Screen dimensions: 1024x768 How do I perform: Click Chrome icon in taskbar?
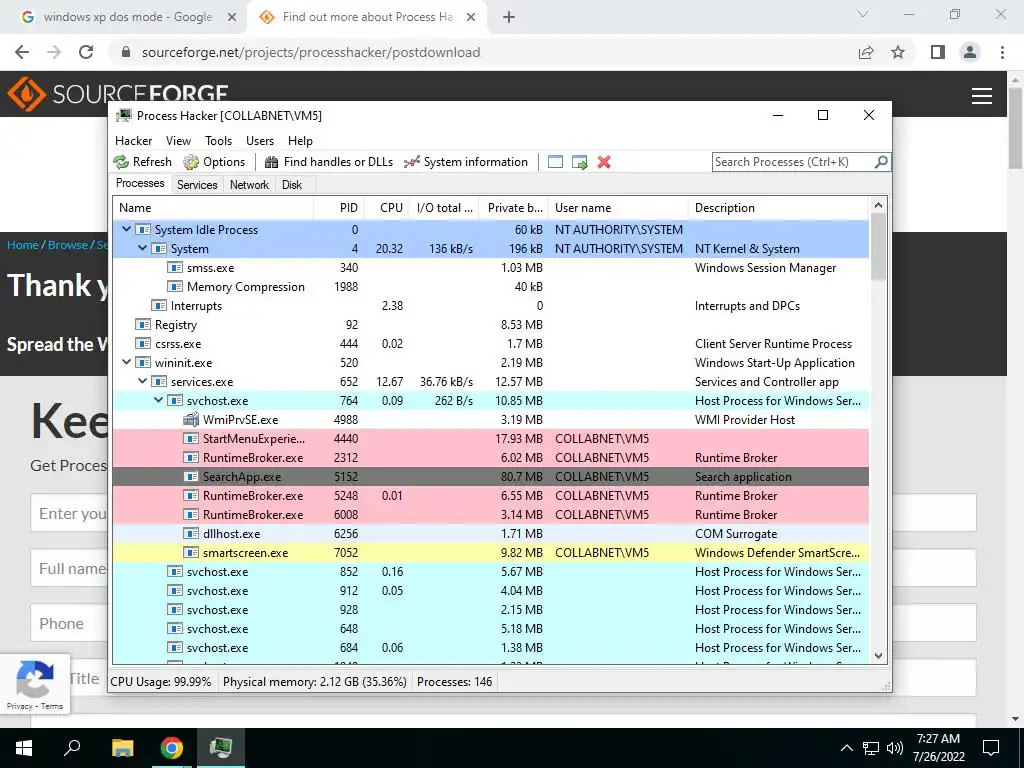172,748
